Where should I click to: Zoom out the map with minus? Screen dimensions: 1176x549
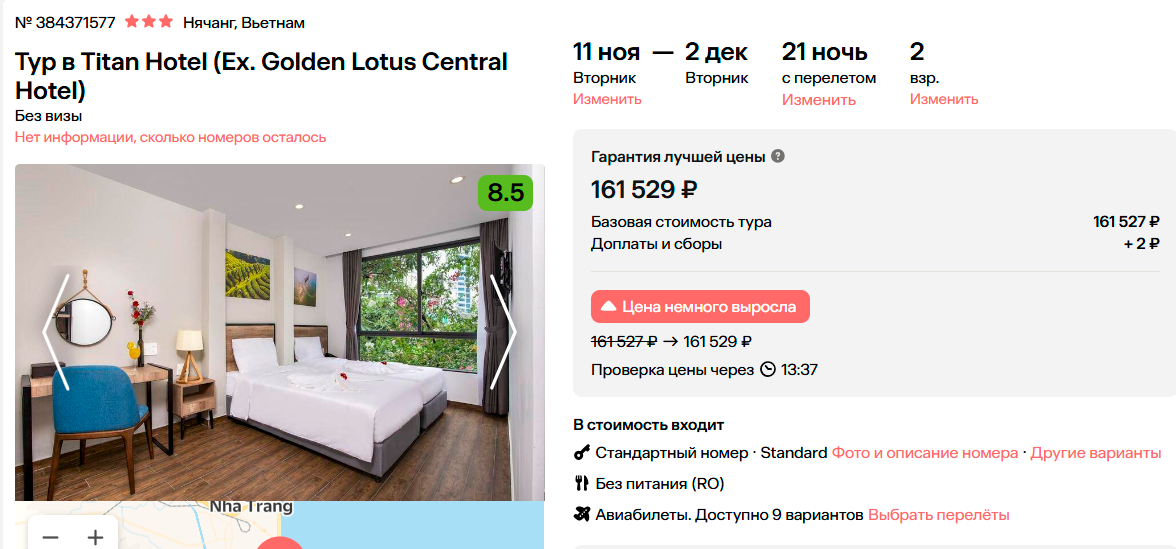(50, 537)
